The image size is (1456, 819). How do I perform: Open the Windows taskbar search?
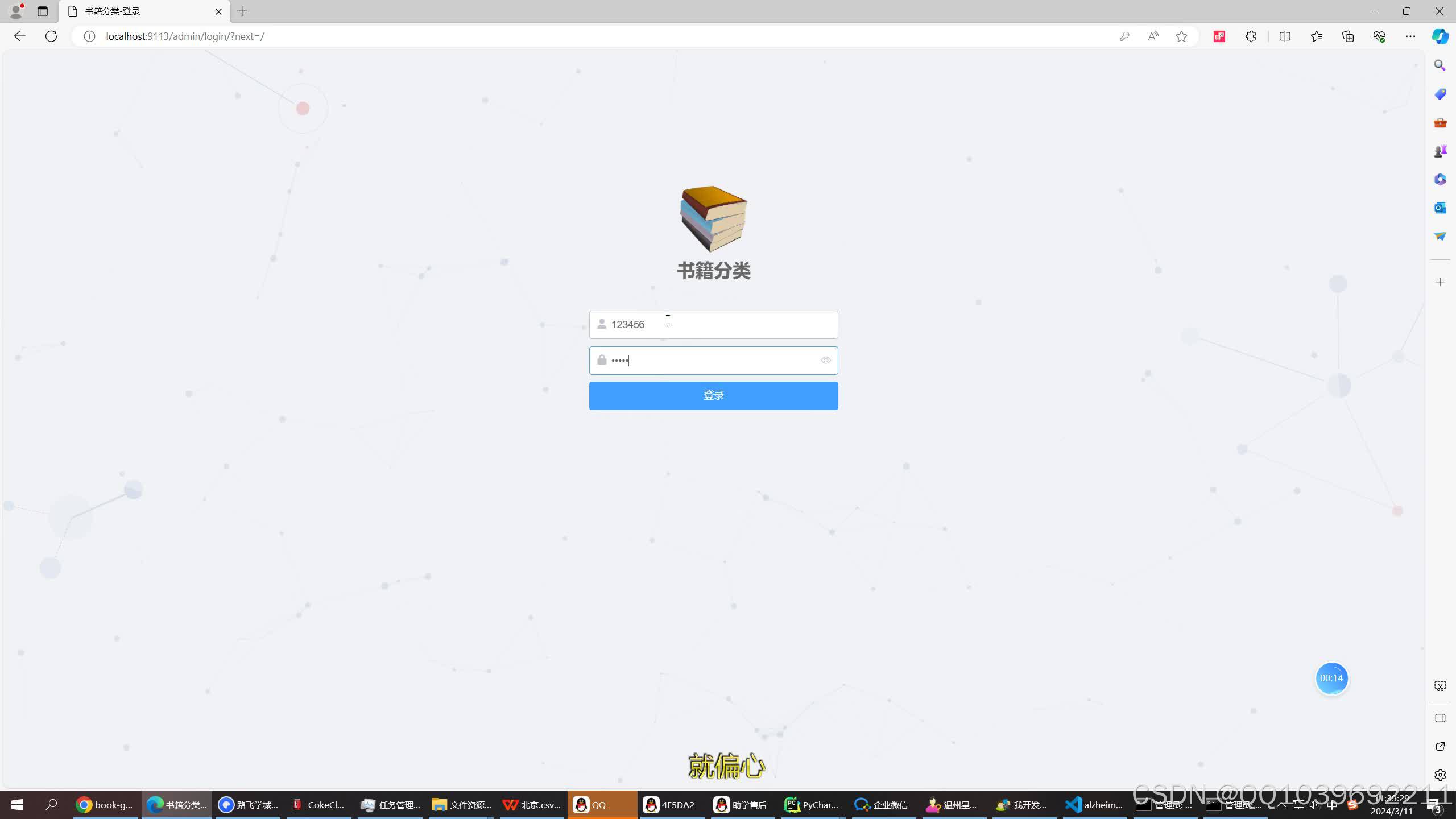point(51,805)
